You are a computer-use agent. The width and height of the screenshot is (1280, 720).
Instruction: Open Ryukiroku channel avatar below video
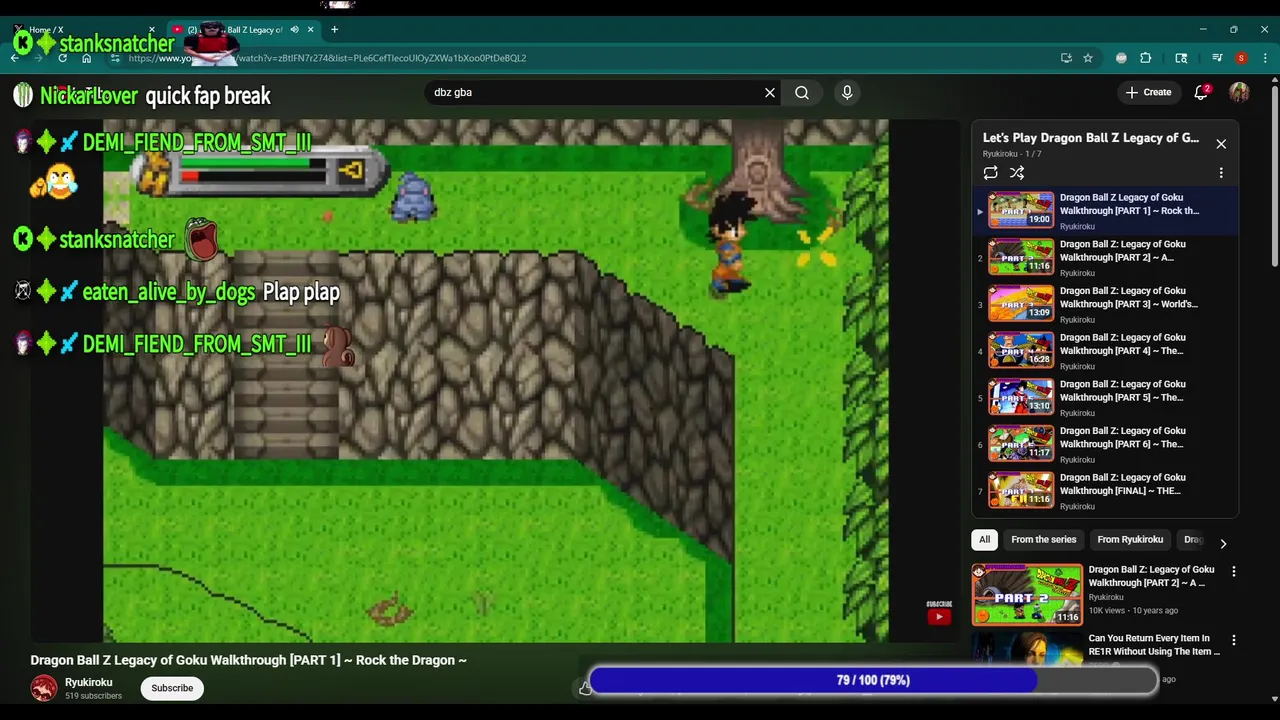(x=44, y=688)
